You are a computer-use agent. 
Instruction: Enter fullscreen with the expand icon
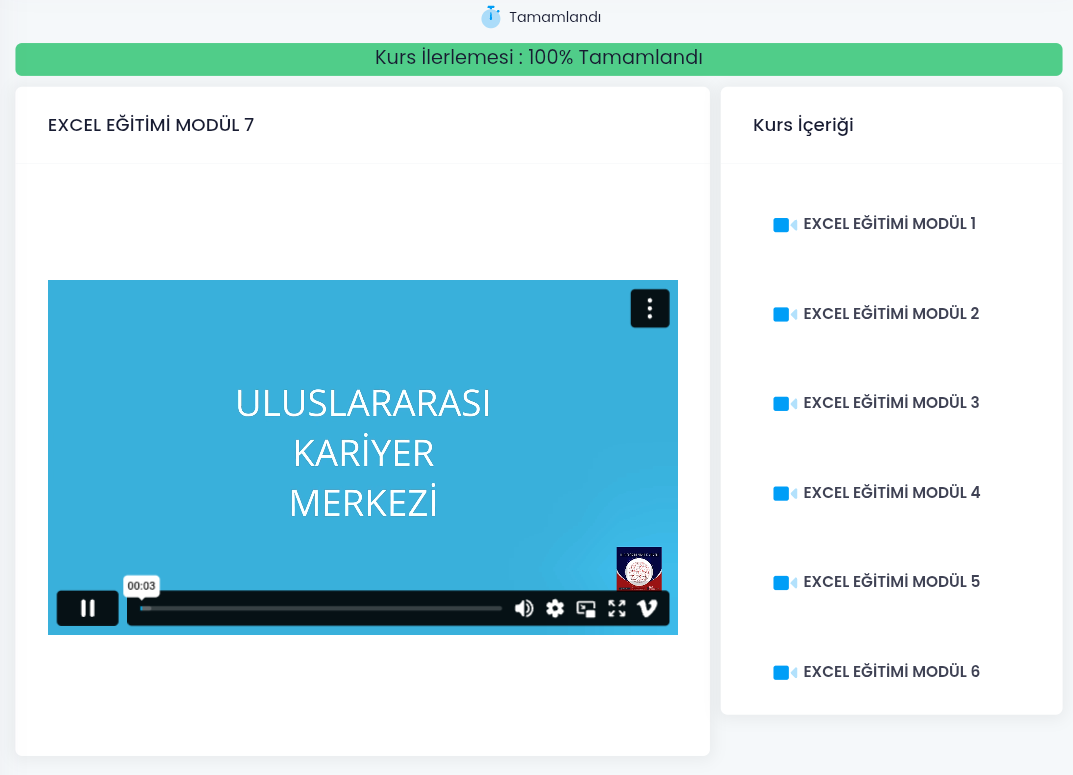(617, 608)
